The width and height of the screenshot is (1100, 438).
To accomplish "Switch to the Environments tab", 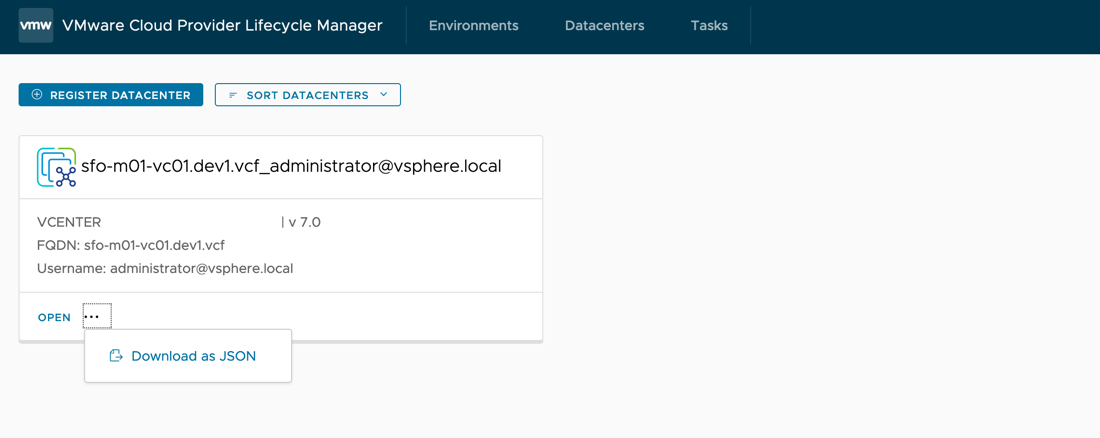I will [x=473, y=26].
